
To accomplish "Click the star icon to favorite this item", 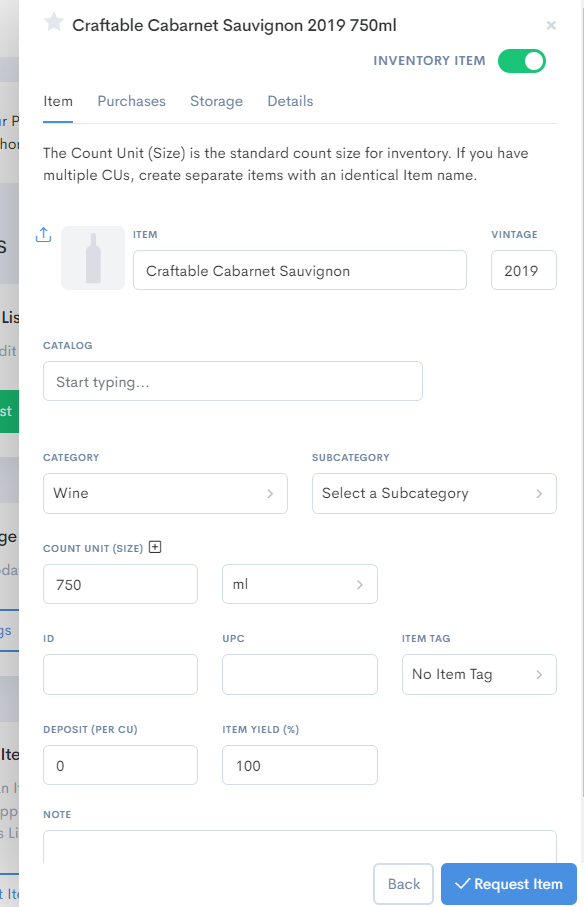I will [x=51, y=25].
